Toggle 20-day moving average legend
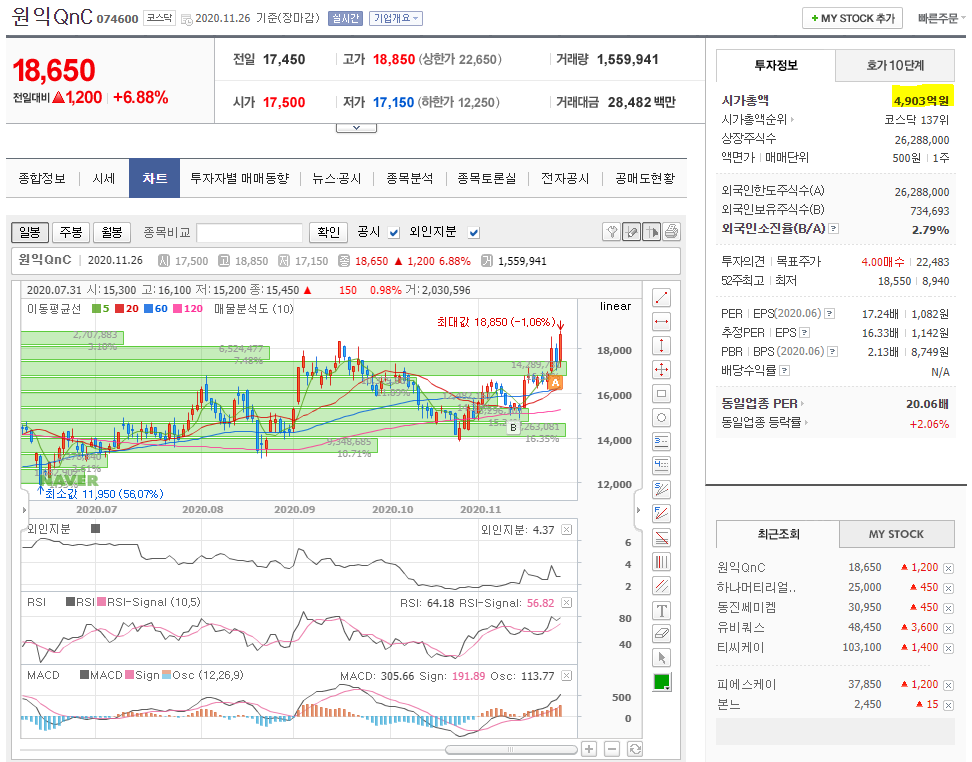This screenshot has height=762, width=972. pyautogui.click(x=126, y=309)
